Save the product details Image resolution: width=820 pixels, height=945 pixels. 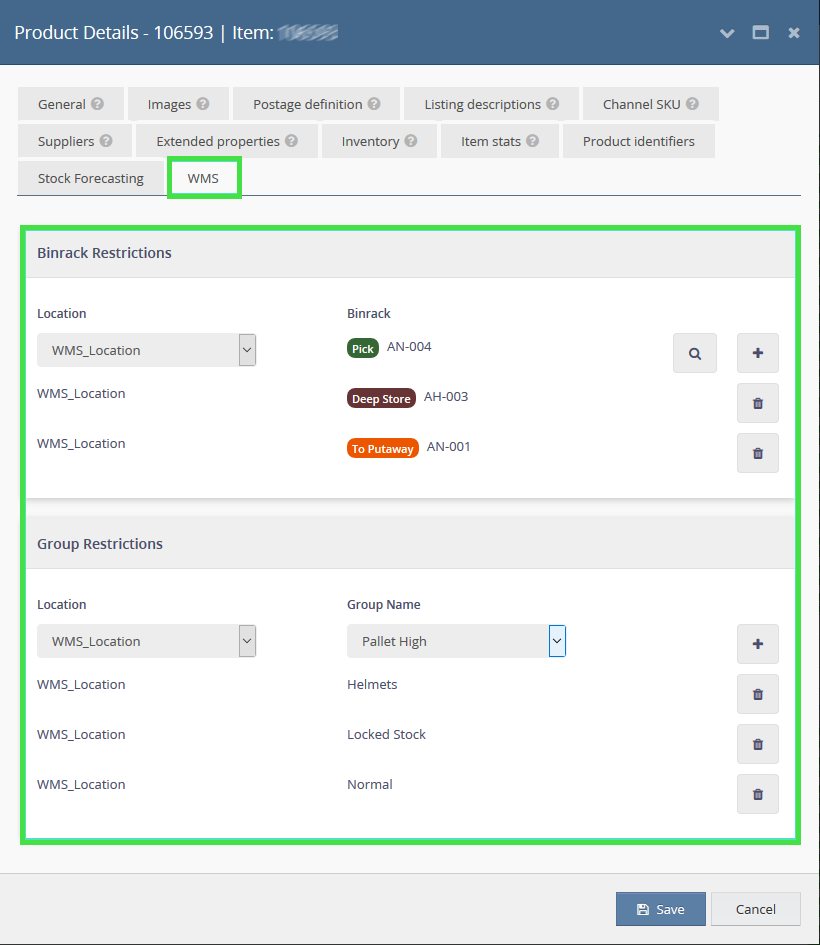[660, 909]
